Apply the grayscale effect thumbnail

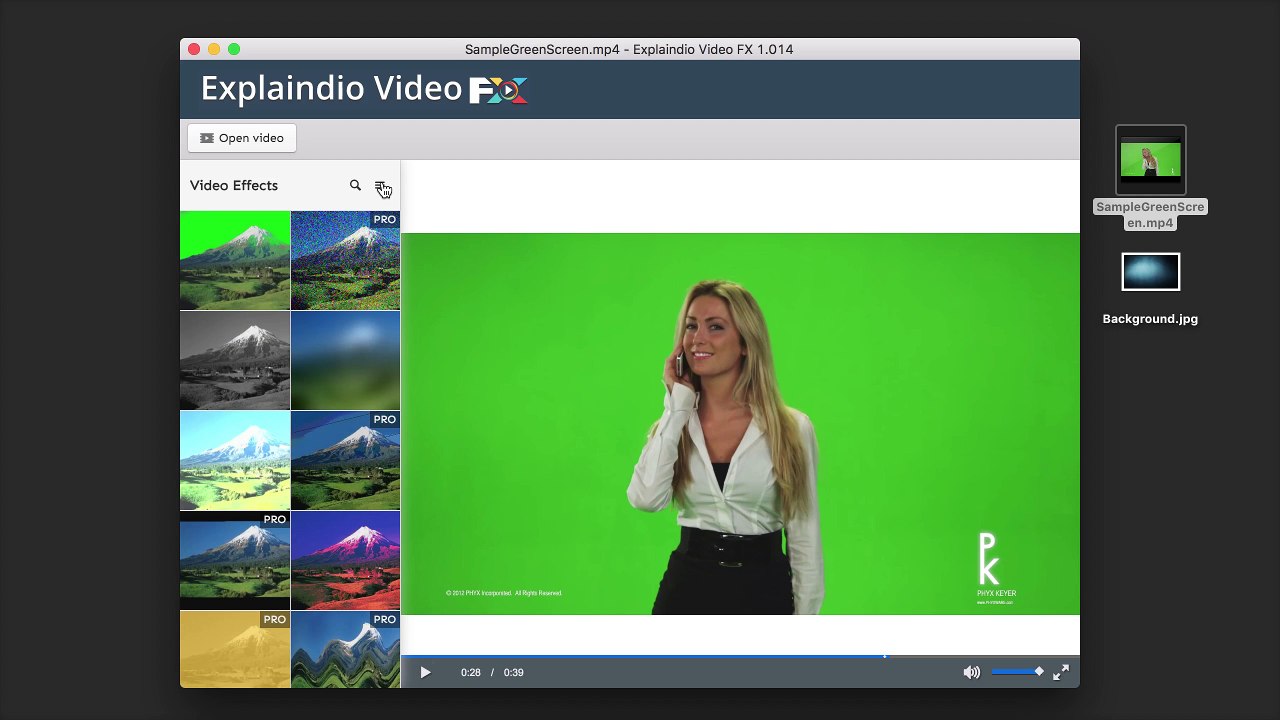(x=235, y=360)
